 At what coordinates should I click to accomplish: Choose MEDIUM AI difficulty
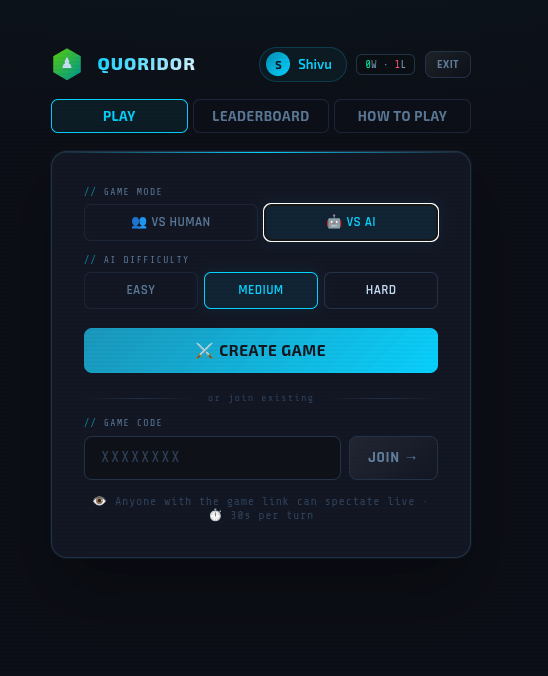261,290
